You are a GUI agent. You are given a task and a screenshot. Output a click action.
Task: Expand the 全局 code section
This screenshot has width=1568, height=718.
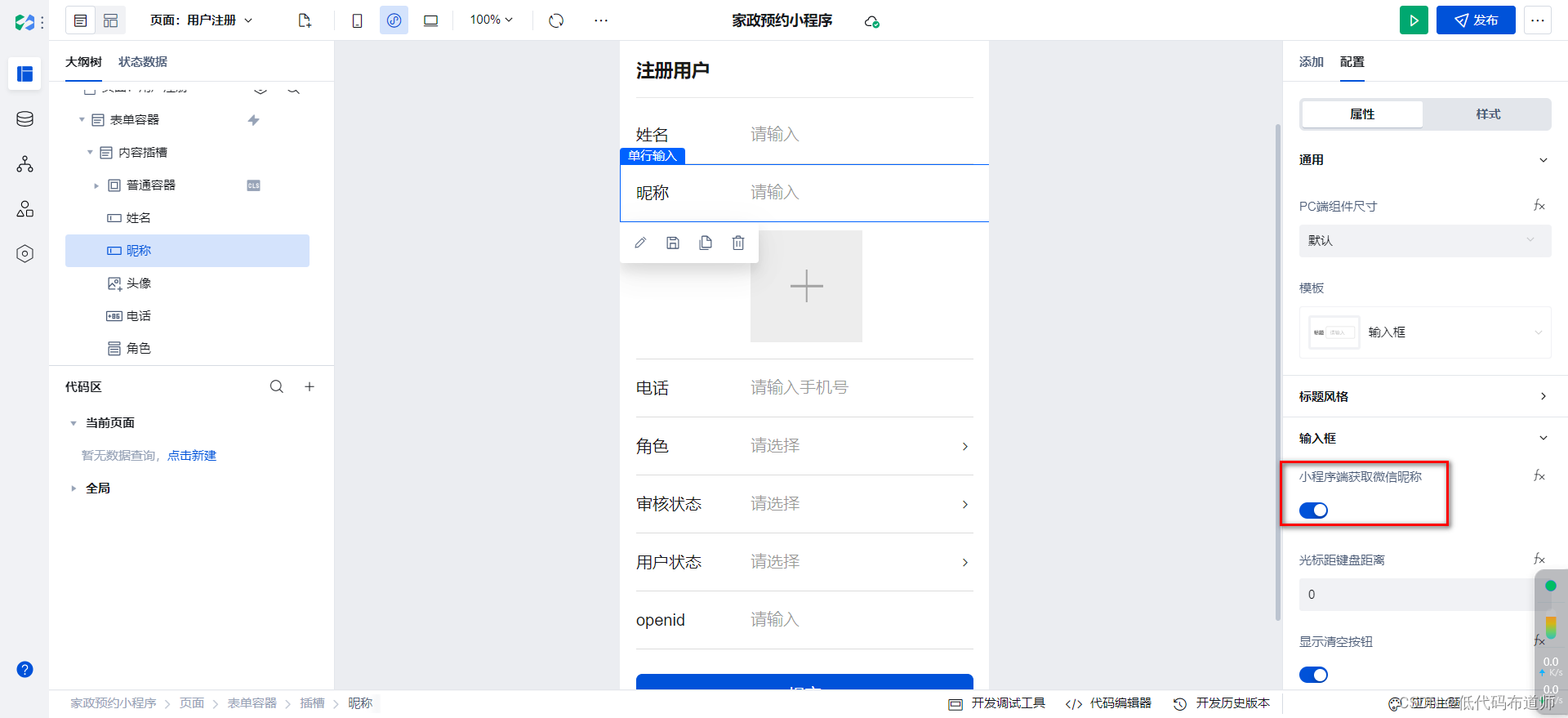73,488
